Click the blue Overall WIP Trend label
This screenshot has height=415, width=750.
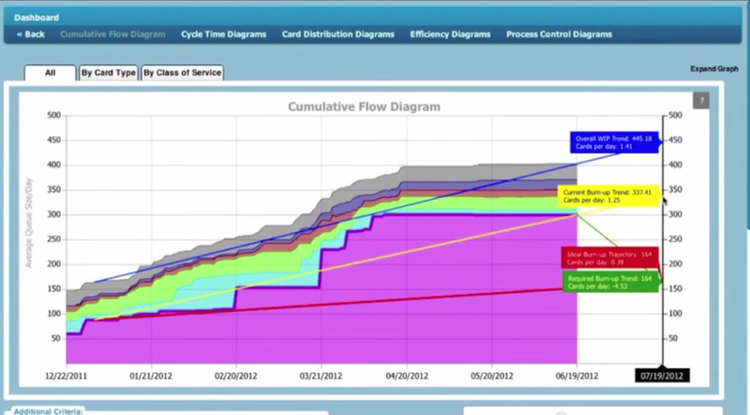[x=615, y=142]
